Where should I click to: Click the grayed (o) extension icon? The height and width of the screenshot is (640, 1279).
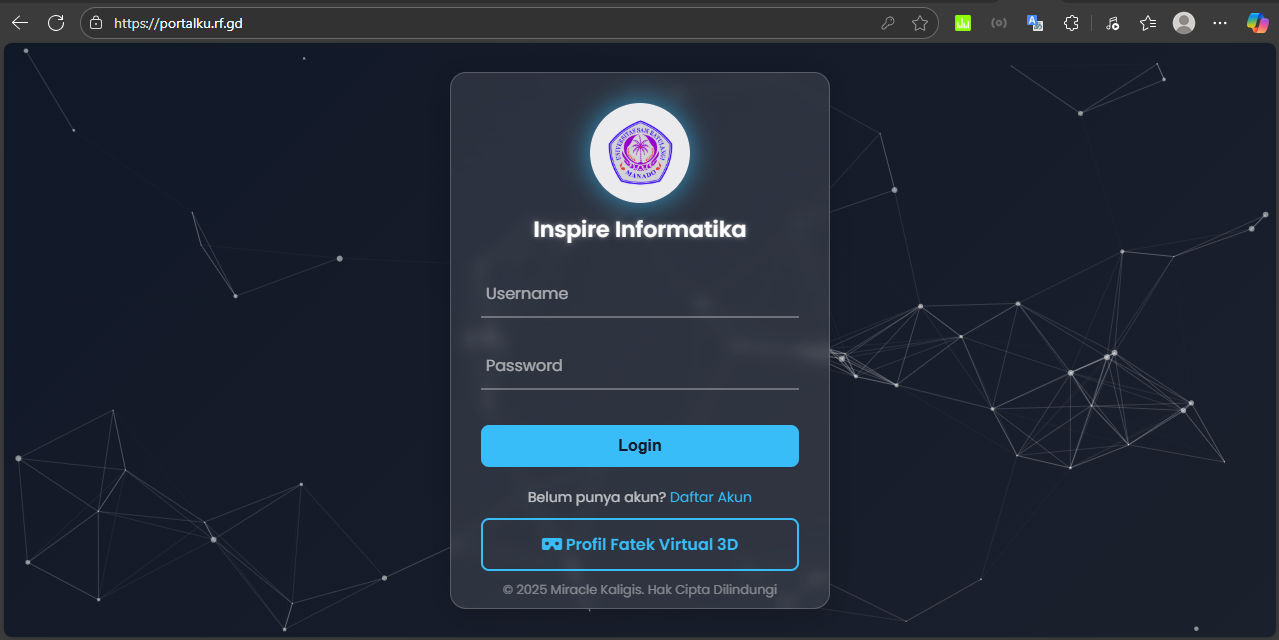998,22
